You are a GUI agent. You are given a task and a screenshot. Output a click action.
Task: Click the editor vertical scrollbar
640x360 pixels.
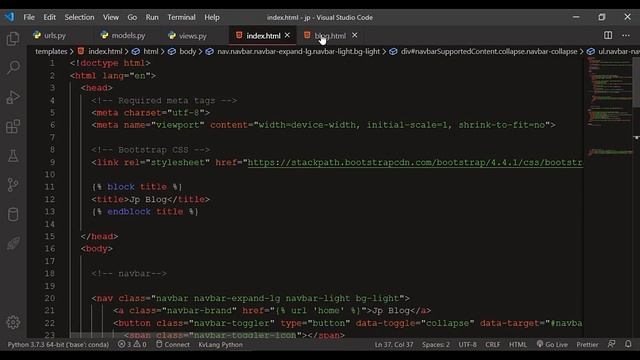click(636, 82)
